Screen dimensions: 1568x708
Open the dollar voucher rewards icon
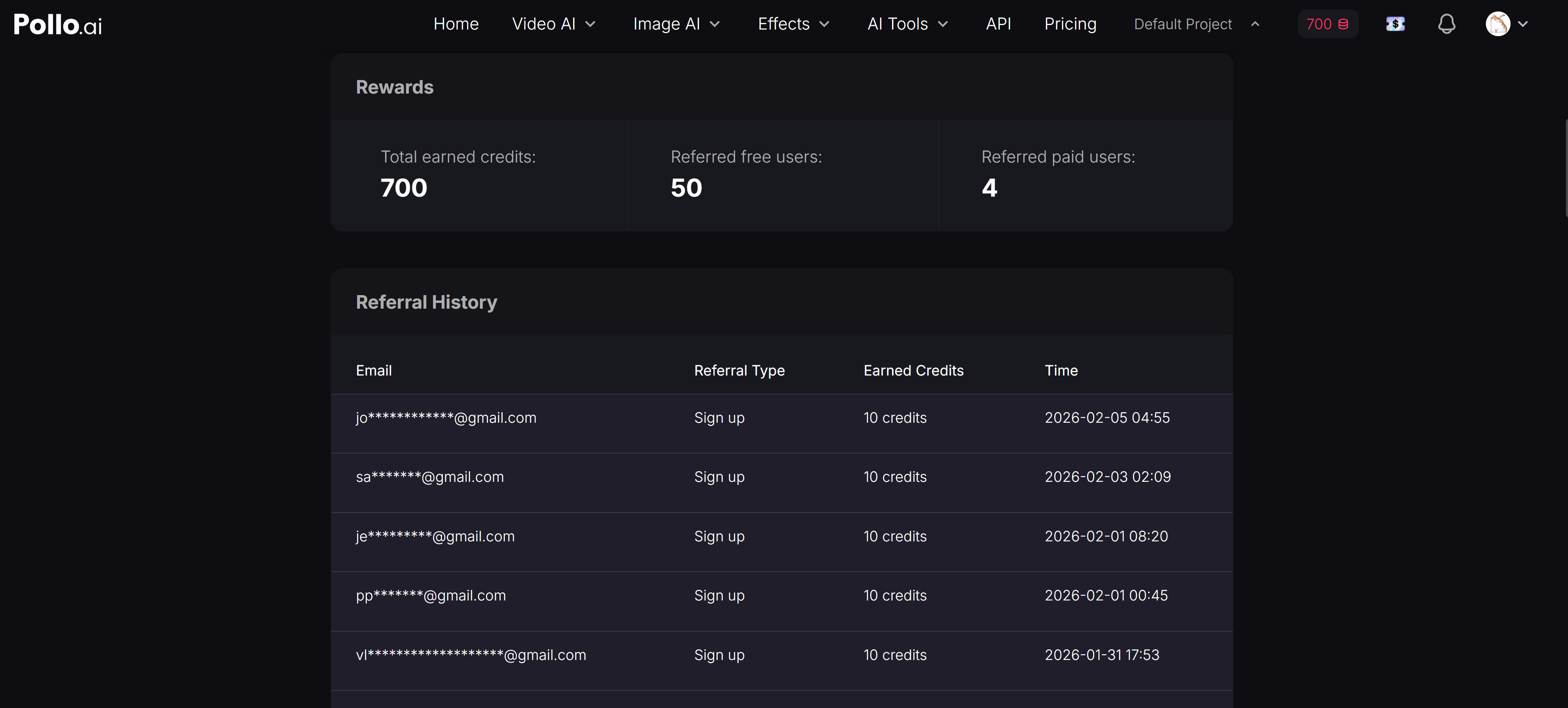coord(1395,24)
